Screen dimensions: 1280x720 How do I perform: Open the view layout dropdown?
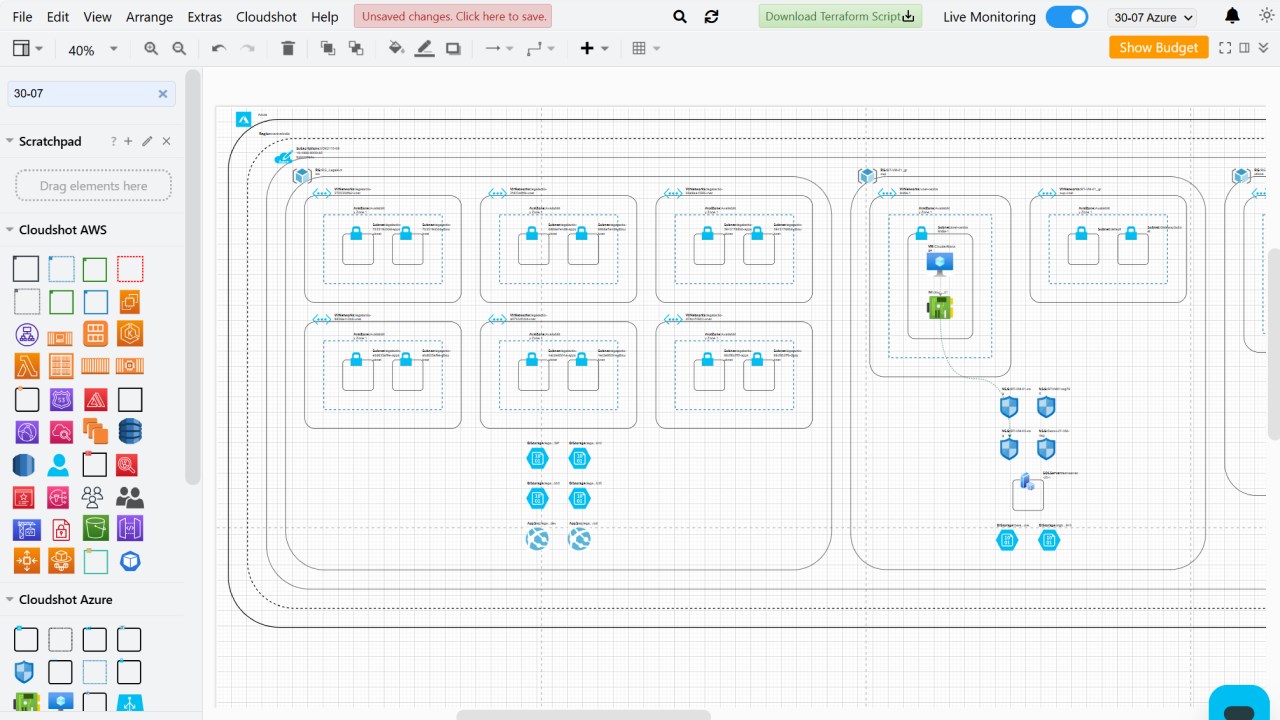click(28, 48)
